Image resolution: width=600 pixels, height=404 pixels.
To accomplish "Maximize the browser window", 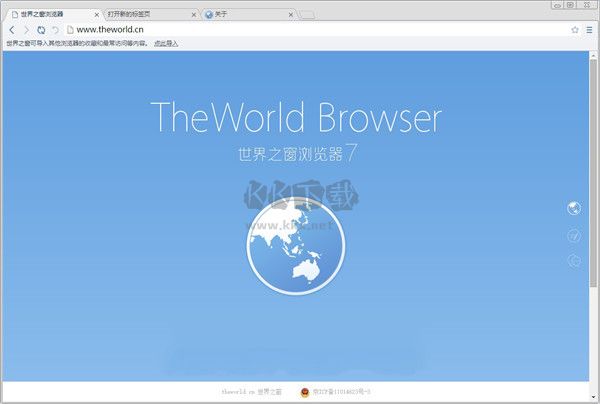I will point(571,5).
